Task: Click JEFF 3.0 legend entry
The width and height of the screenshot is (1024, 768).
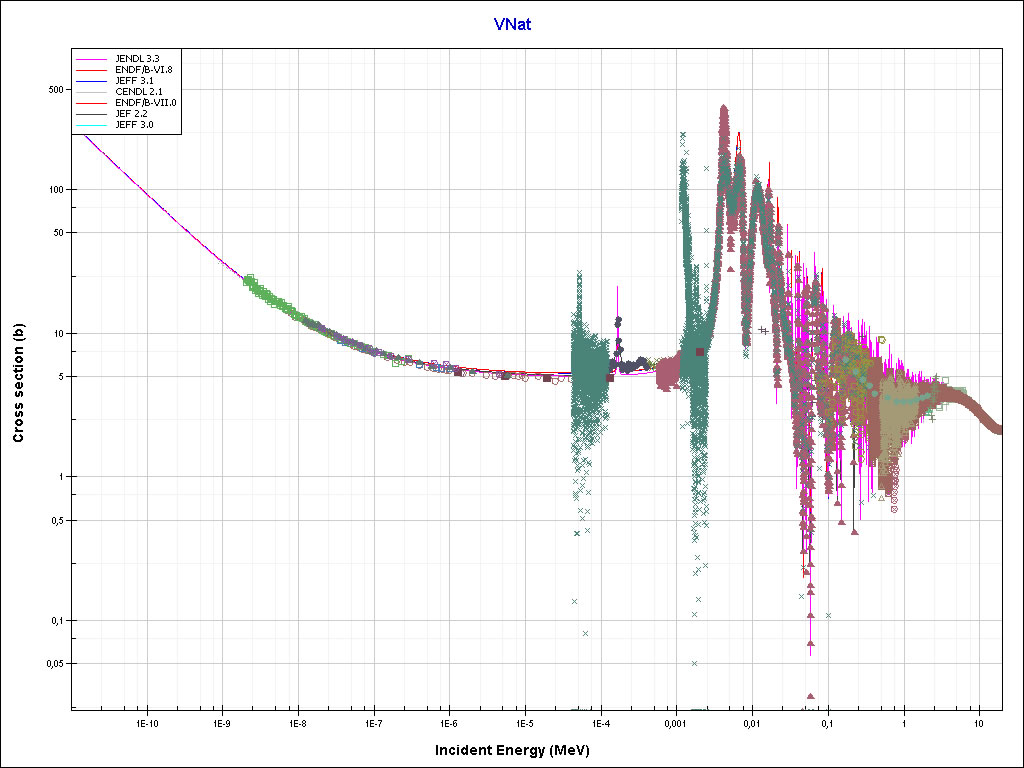Action: point(134,125)
